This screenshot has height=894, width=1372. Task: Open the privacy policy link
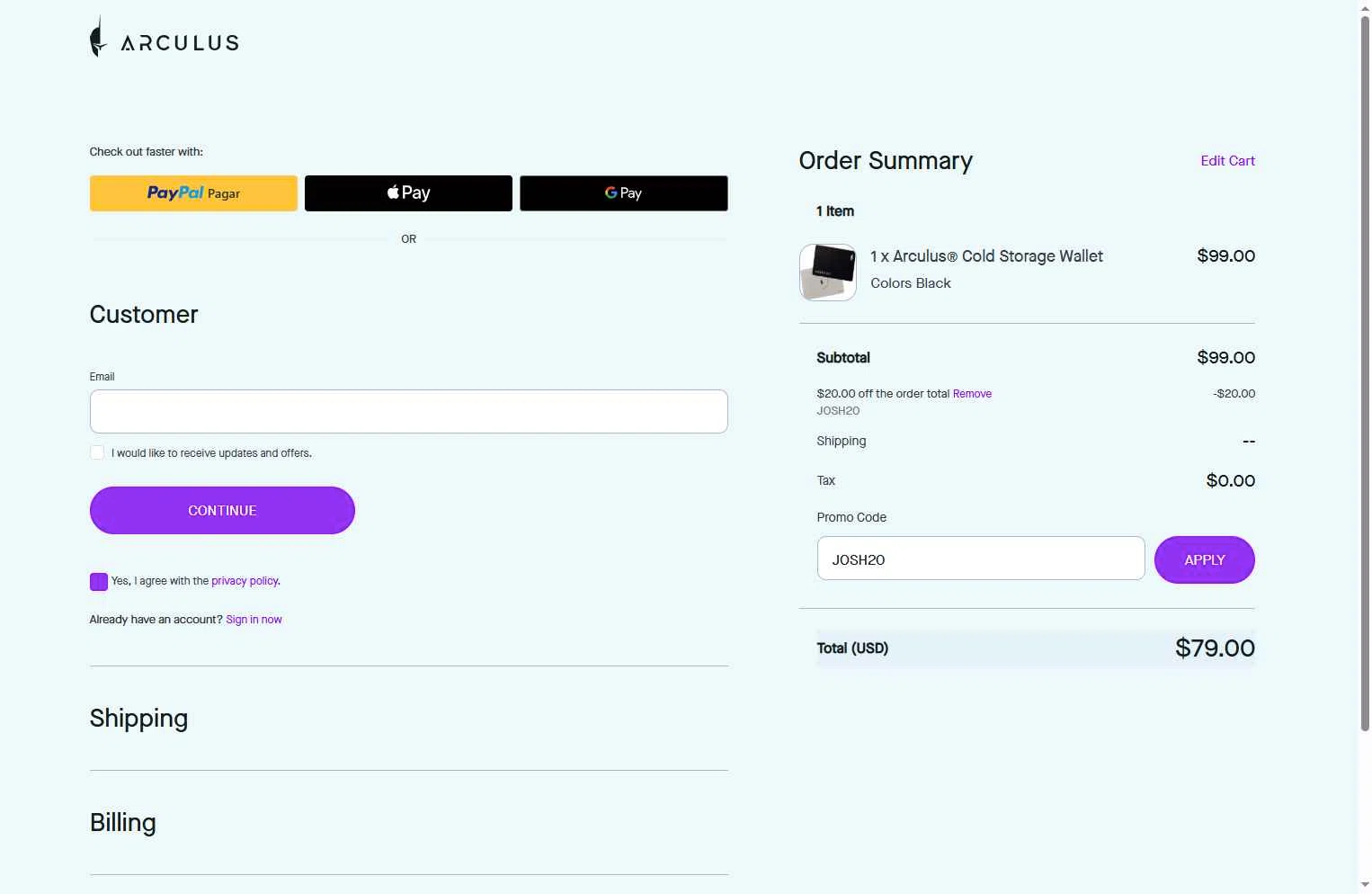click(x=245, y=581)
